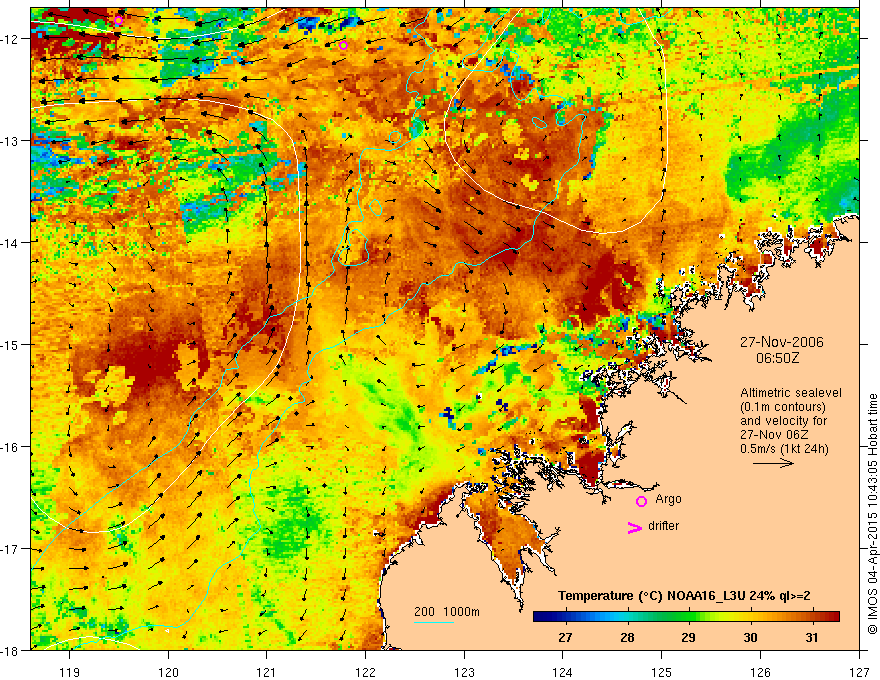Click the Argo float marker near 121.8, -12
880x680 pixels.
point(343,45)
